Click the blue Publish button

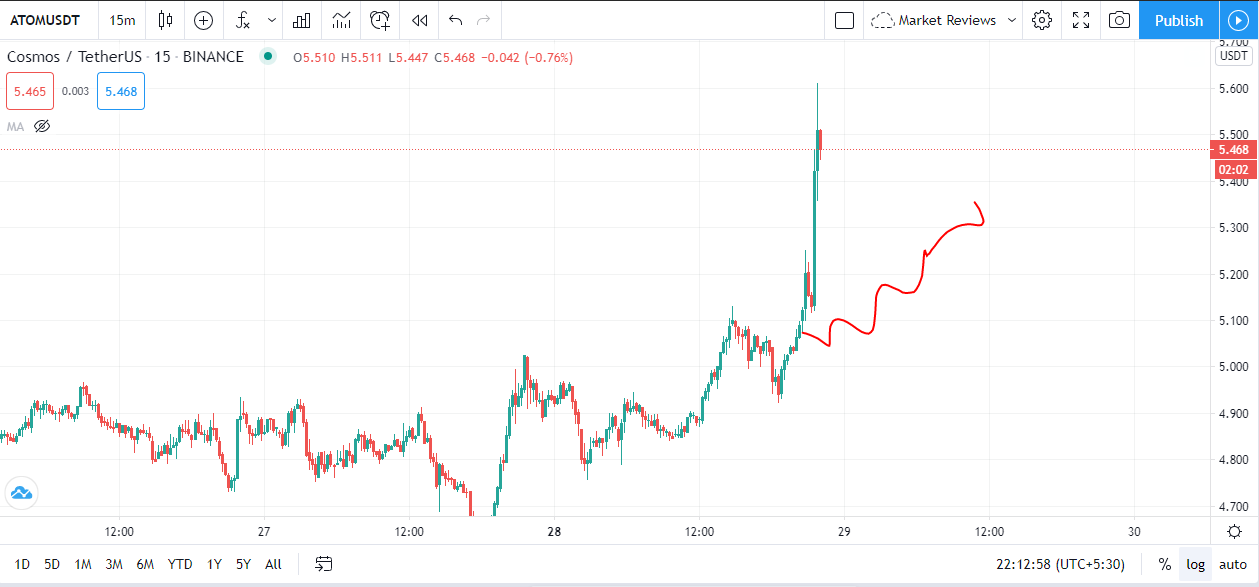1179,20
